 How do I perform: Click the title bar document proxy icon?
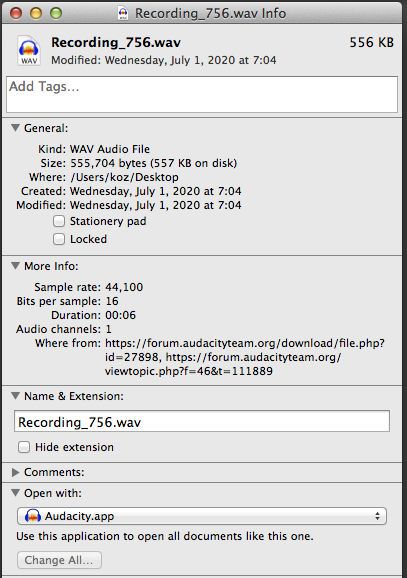pos(123,13)
